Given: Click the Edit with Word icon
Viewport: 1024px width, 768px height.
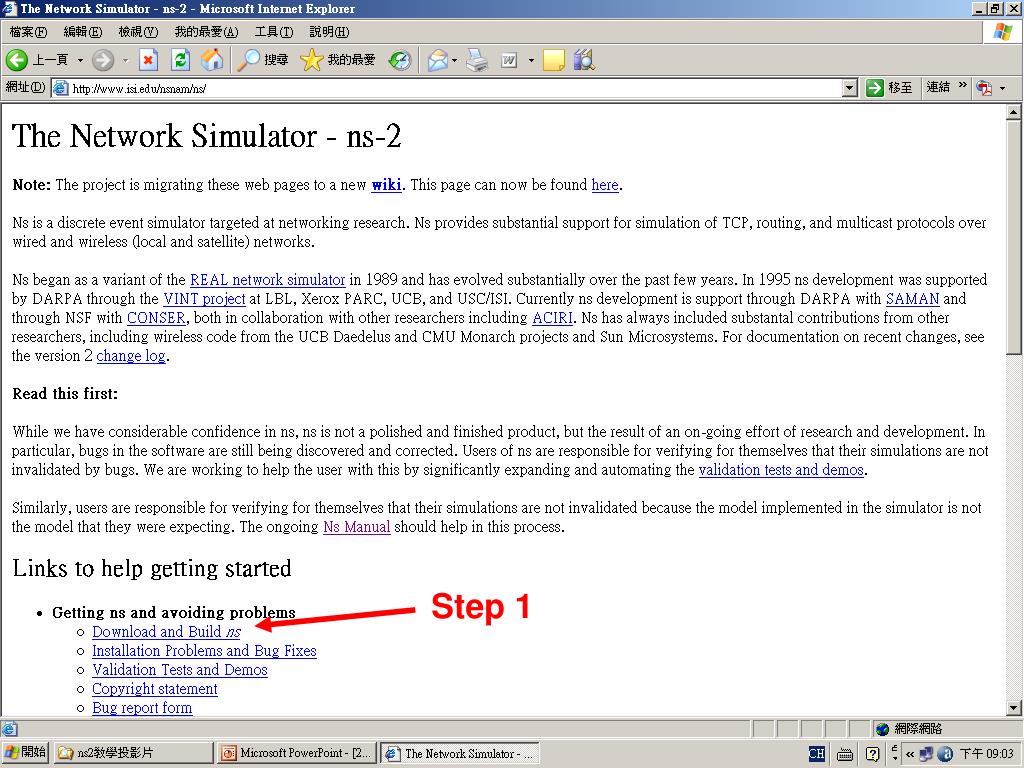Looking at the screenshot, I should coord(509,60).
